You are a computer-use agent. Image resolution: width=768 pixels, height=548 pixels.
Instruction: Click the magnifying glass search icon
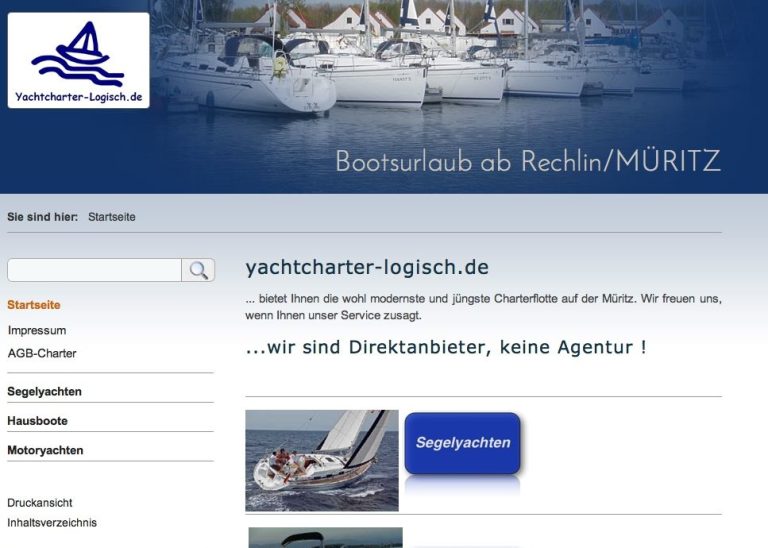tap(198, 270)
